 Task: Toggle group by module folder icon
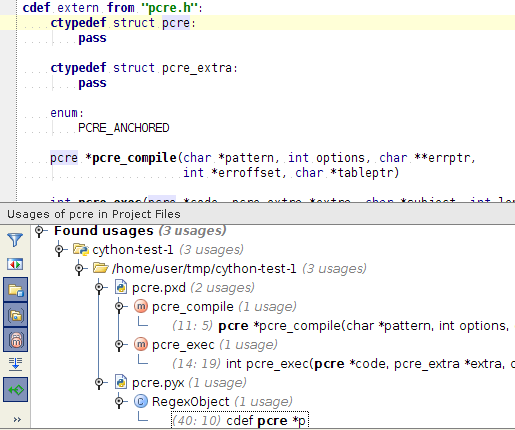pos(15,290)
